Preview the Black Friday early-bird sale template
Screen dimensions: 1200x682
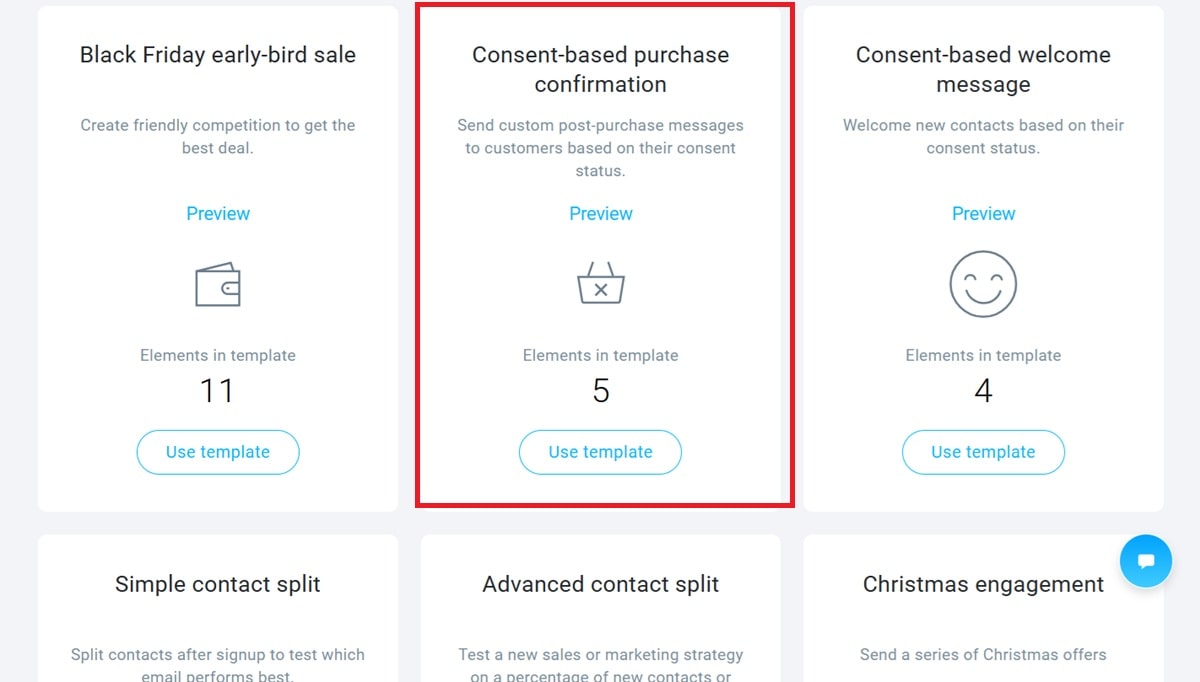[x=217, y=213]
